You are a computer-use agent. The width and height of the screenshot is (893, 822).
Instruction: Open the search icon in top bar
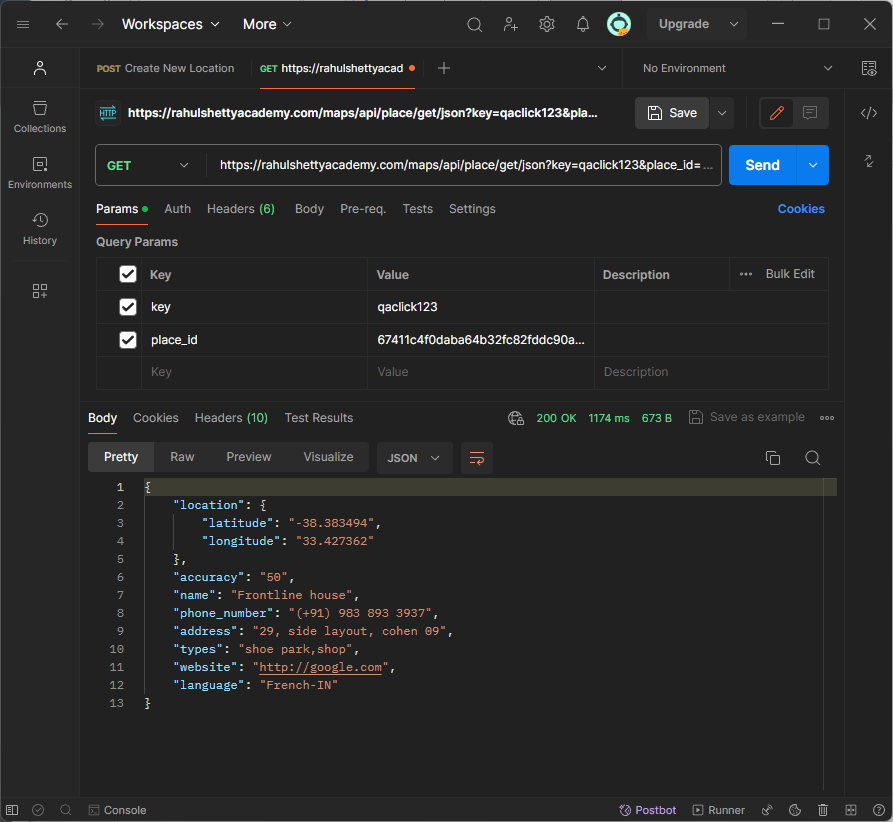[x=474, y=24]
